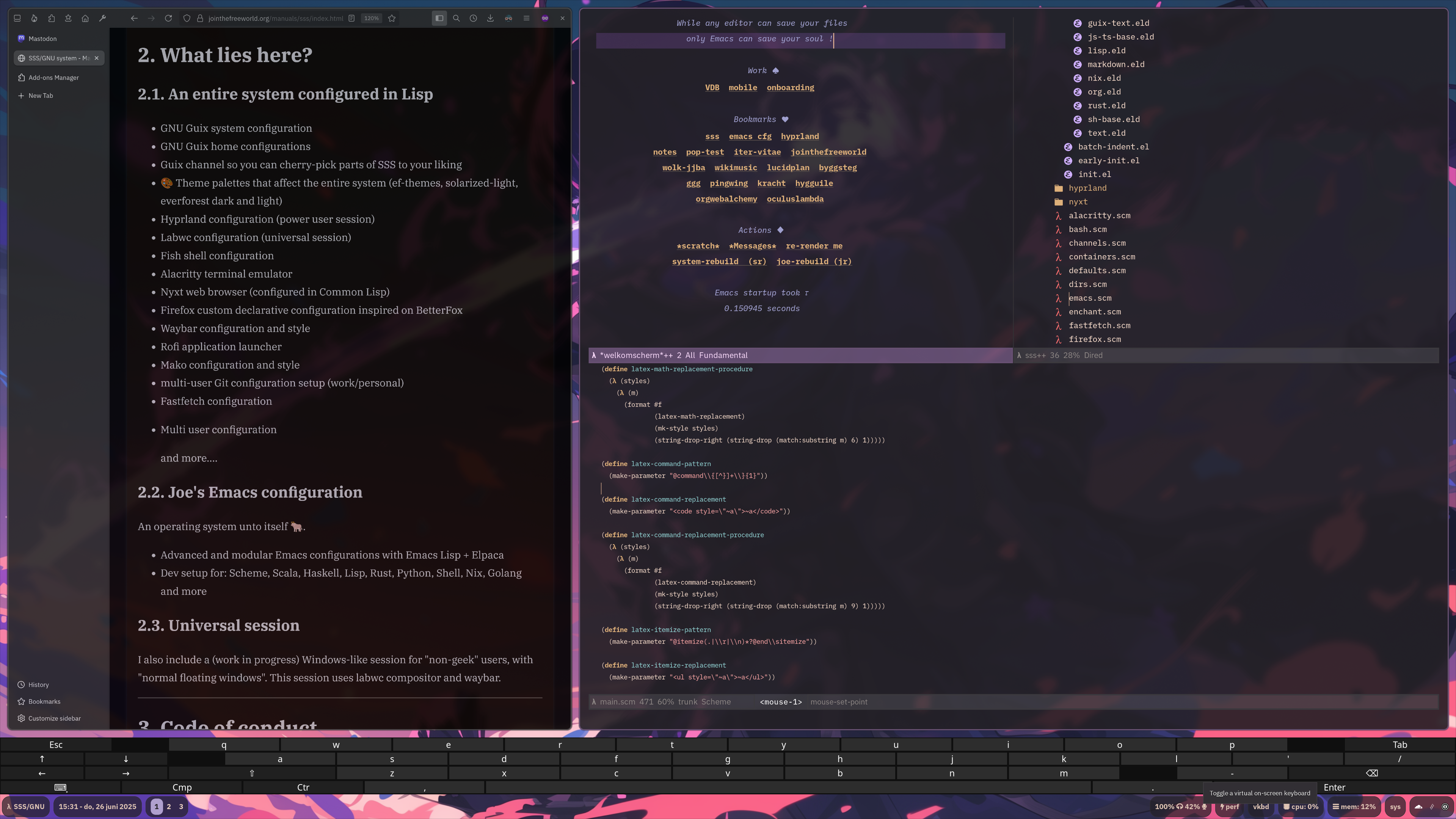1456x819 pixels.
Task: Click the *welkomscherm* mode line
Action: click(800, 355)
